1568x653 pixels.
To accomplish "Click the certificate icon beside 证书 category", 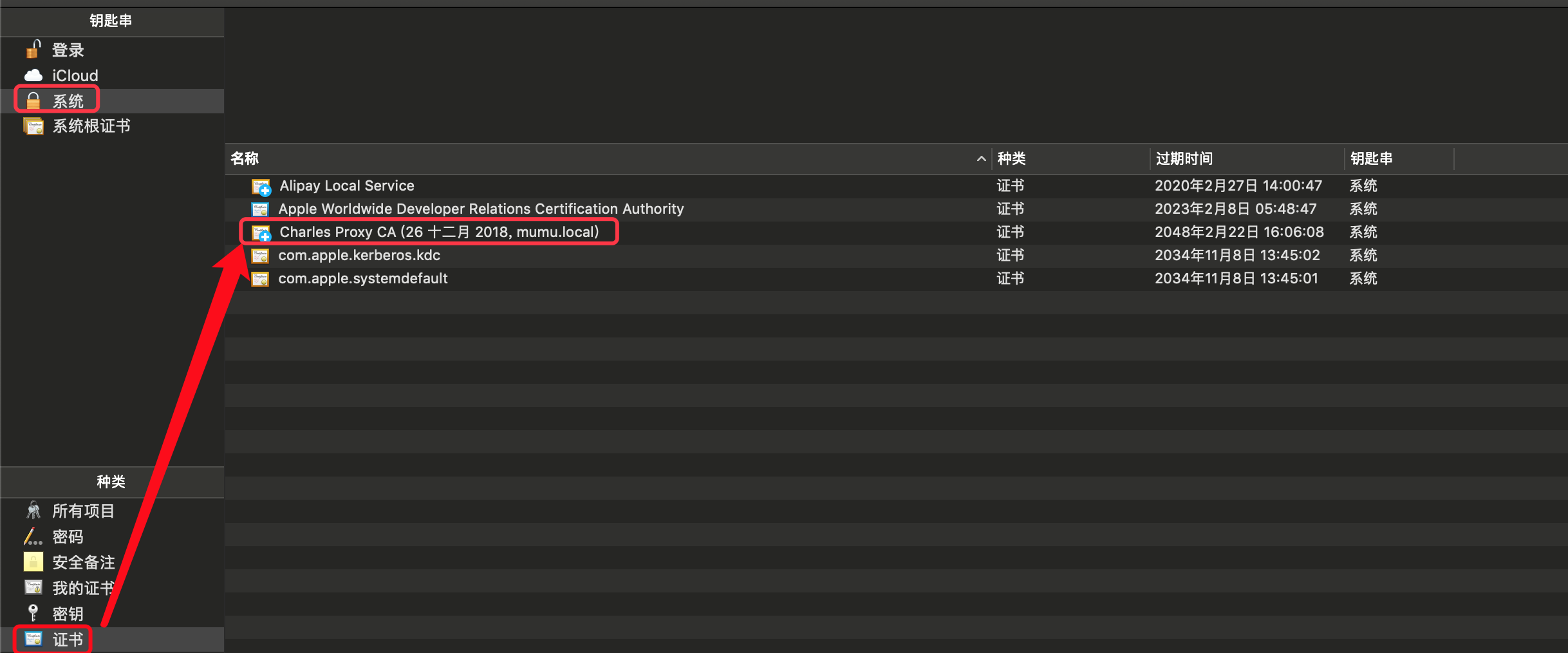I will [33, 639].
